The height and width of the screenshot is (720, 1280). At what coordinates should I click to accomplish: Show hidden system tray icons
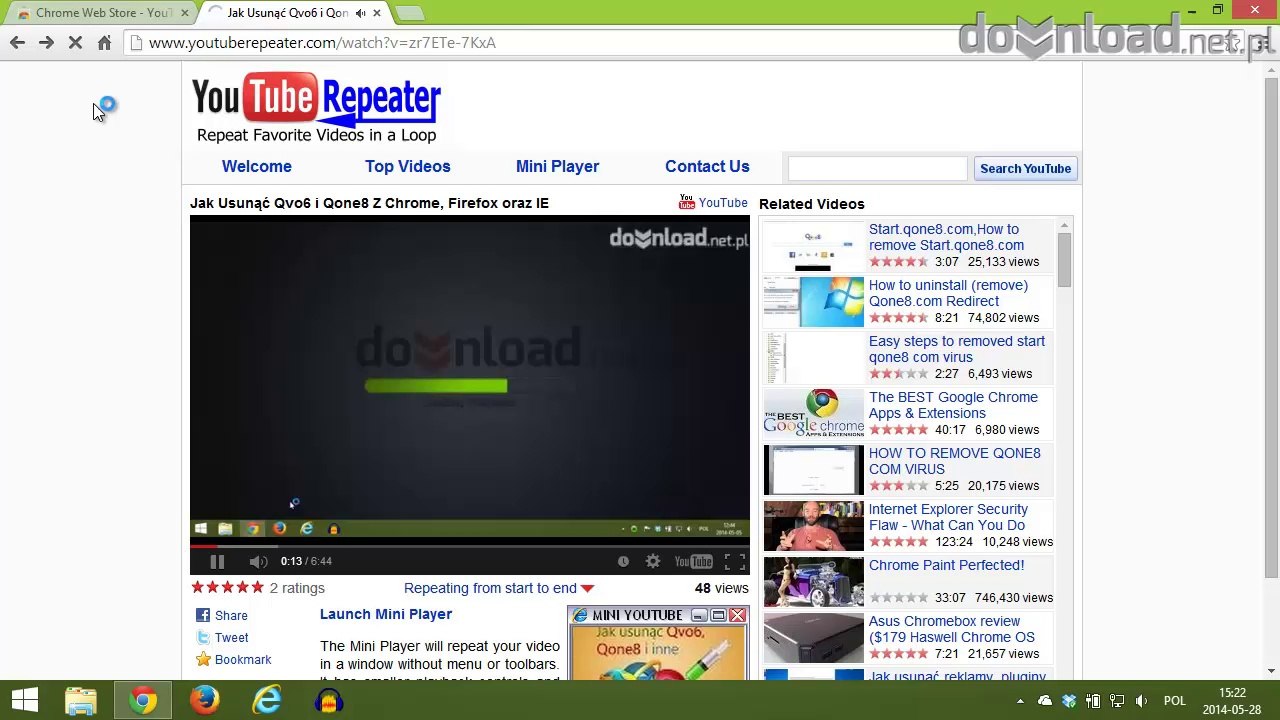[x=1022, y=702]
